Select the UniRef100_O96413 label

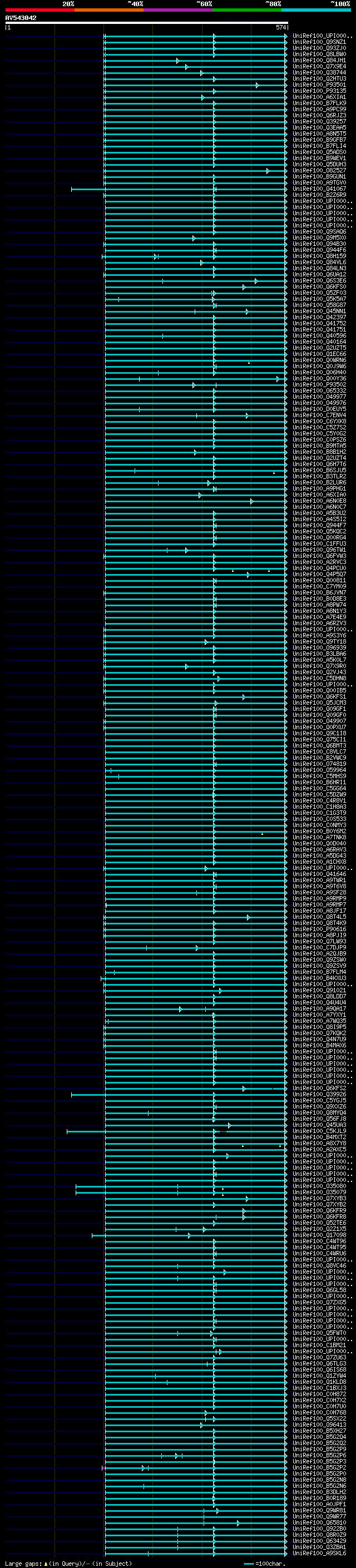click(319, 1424)
